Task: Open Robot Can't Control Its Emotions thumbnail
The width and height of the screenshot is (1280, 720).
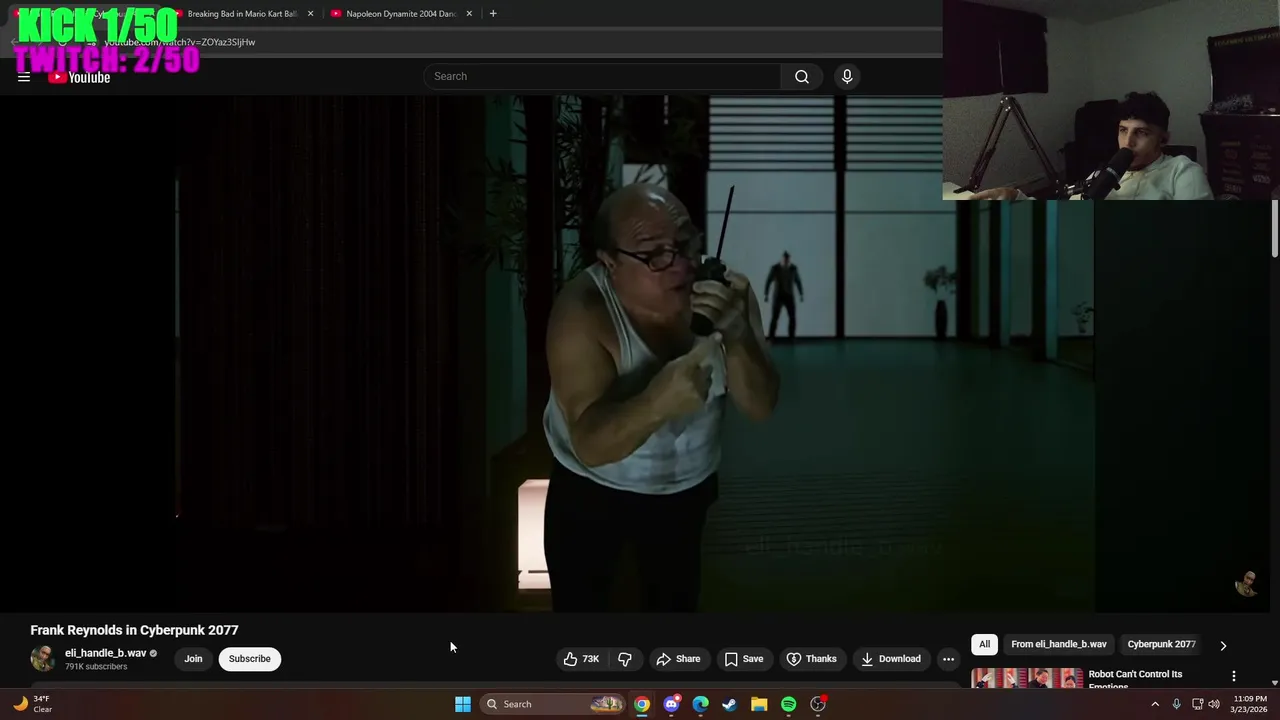Action: (x=1026, y=678)
